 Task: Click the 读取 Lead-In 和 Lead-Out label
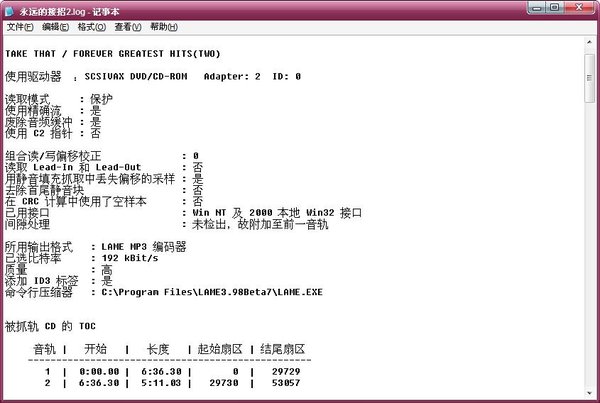[73, 167]
